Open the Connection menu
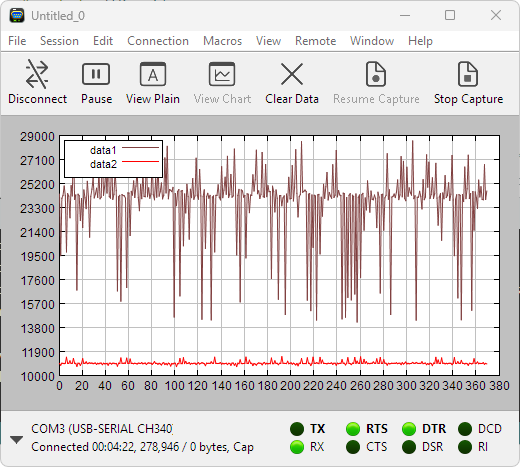The width and height of the screenshot is (520, 467). point(158,41)
